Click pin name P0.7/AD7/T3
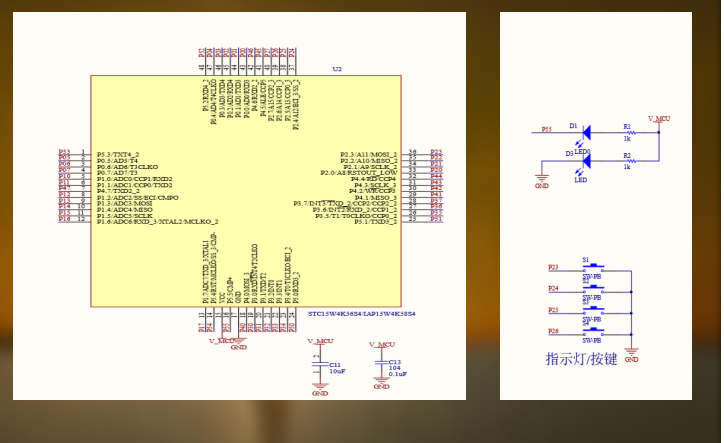The width and height of the screenshot is (724, 443). 117,173
